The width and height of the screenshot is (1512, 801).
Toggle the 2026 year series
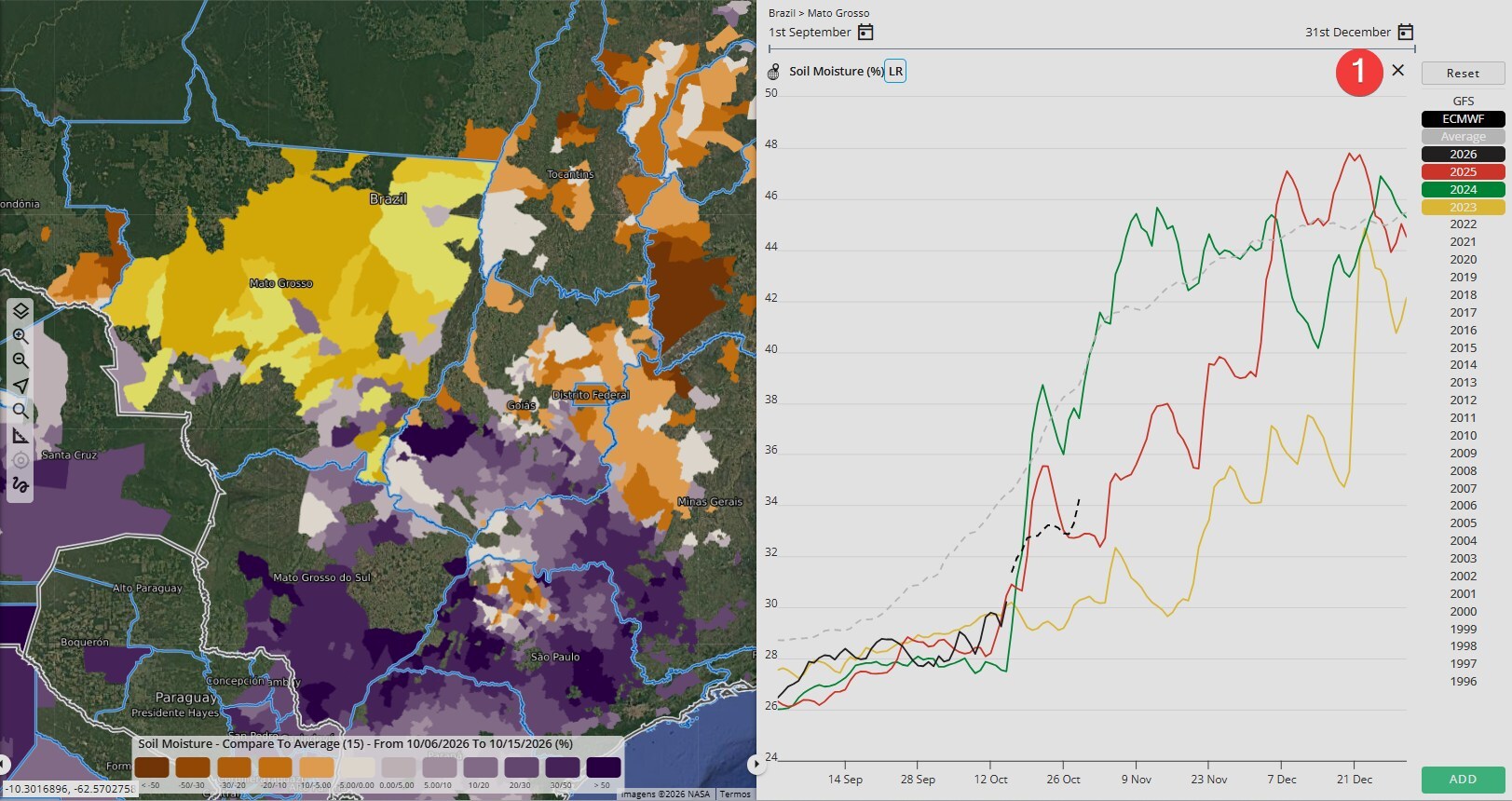point(1464,155)
